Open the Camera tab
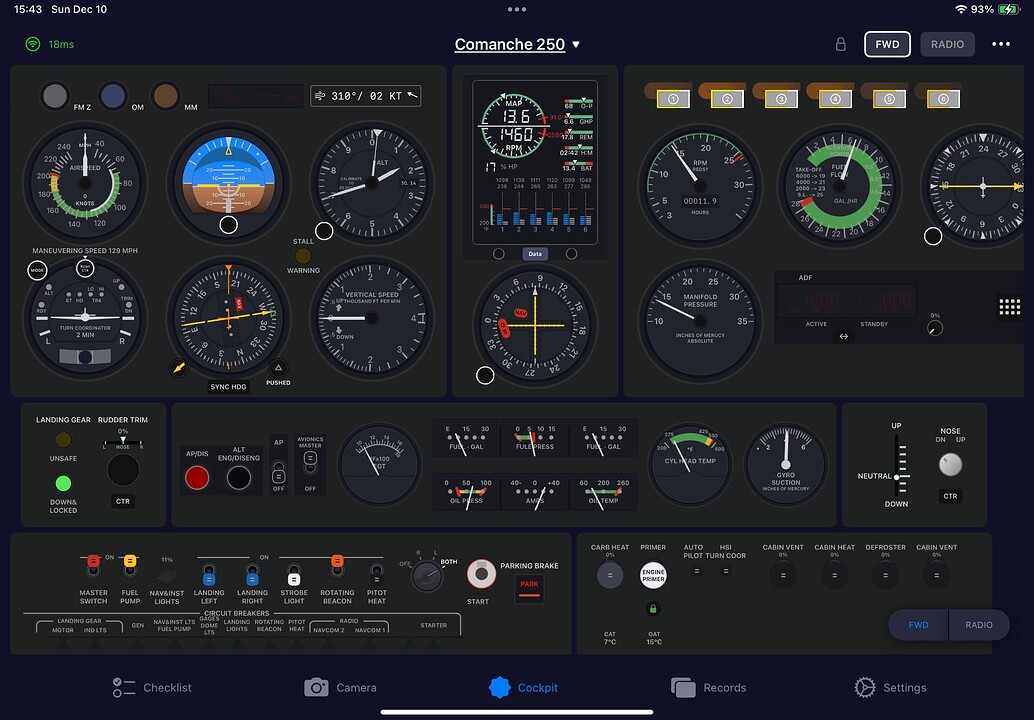The height and width of the screenshot is (720, 1034). pyautogui.click(x=341, y=687)
